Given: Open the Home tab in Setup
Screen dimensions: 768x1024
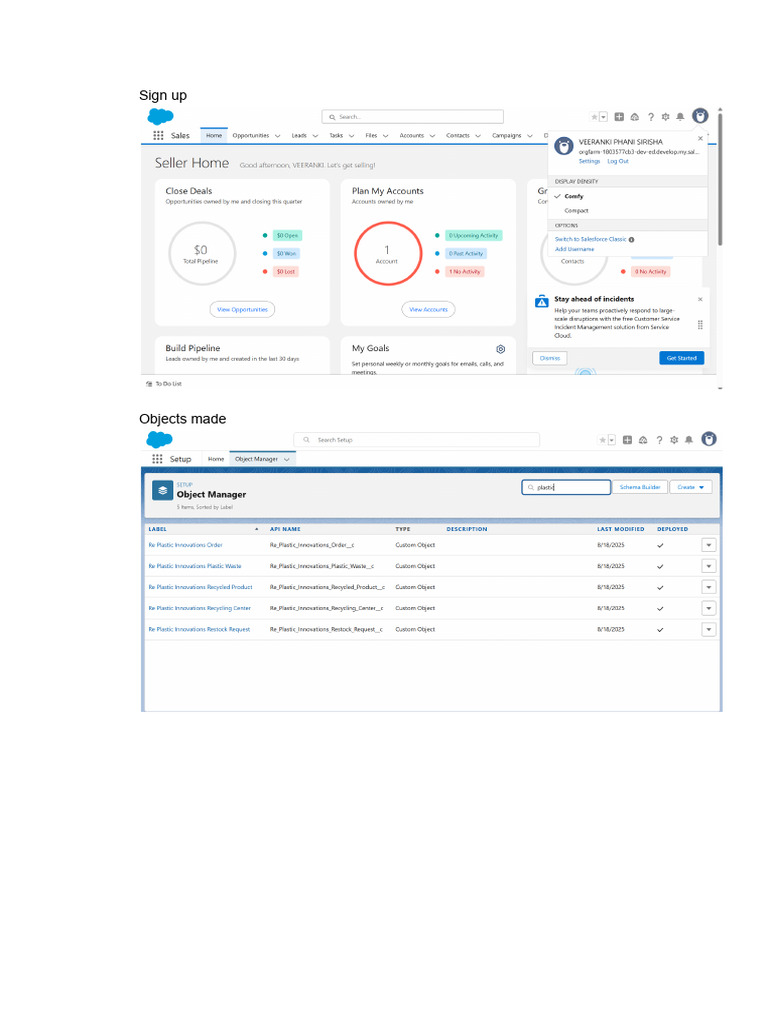Looking at the screenshot, I should pyautogui.click(x=216, y=459).
